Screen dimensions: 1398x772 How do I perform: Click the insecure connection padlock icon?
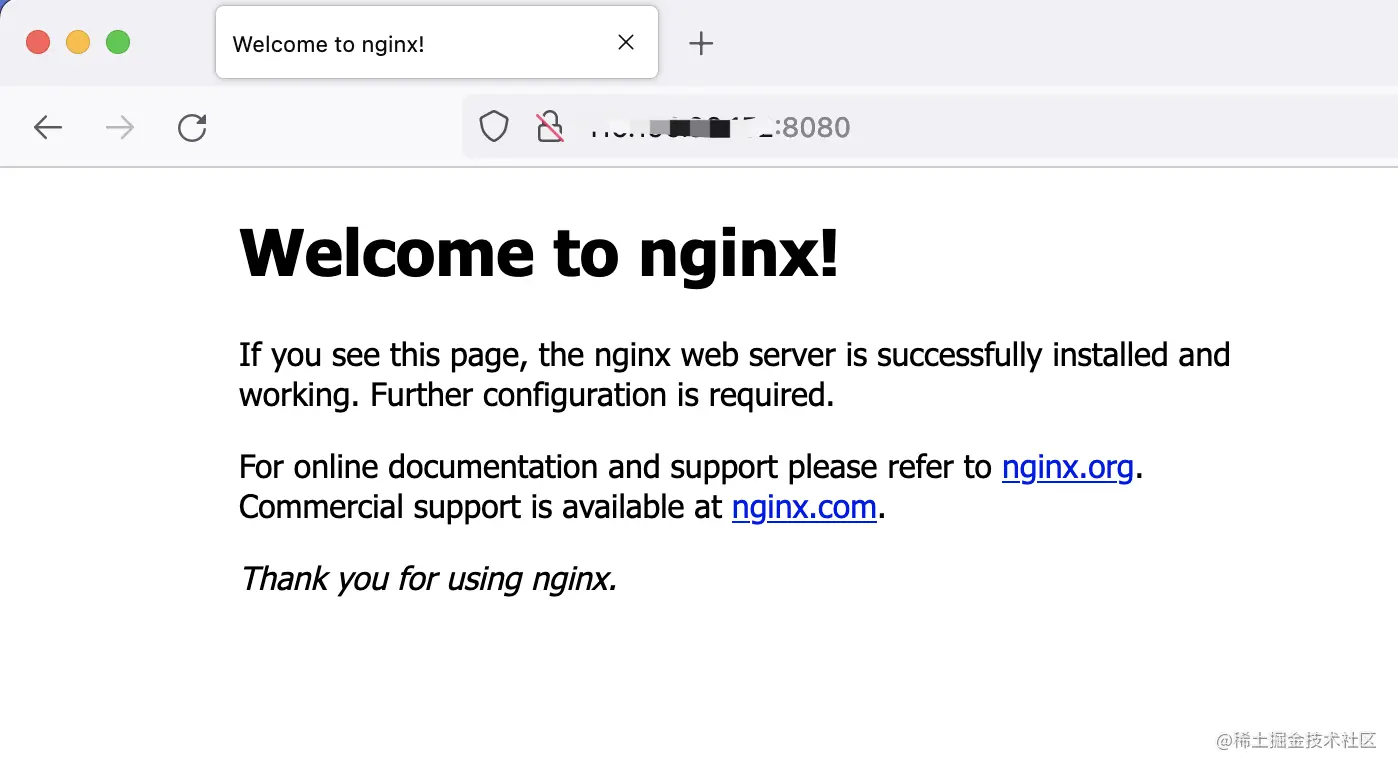pos(549,127)
